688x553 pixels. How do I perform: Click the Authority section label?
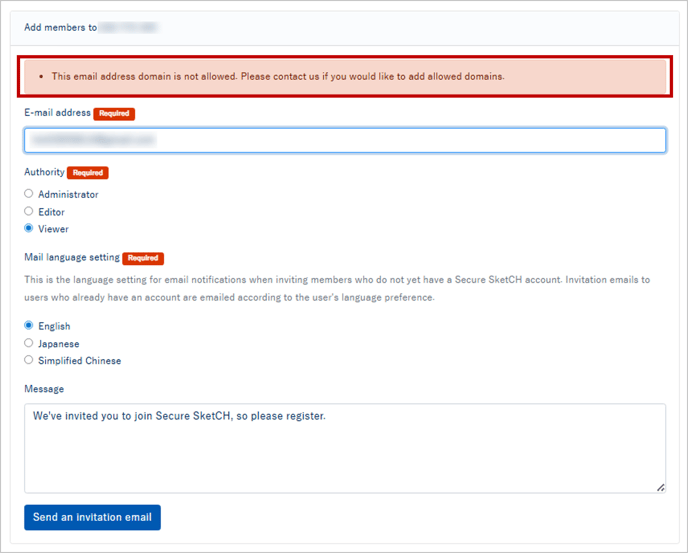click(44, 173)
